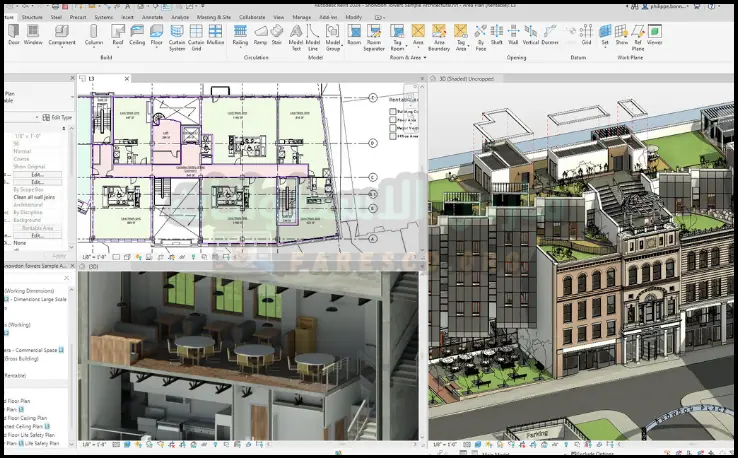The image size is (738, 458).
Task: Toggle the second legend checkbox in area plan
Action: 392,119
